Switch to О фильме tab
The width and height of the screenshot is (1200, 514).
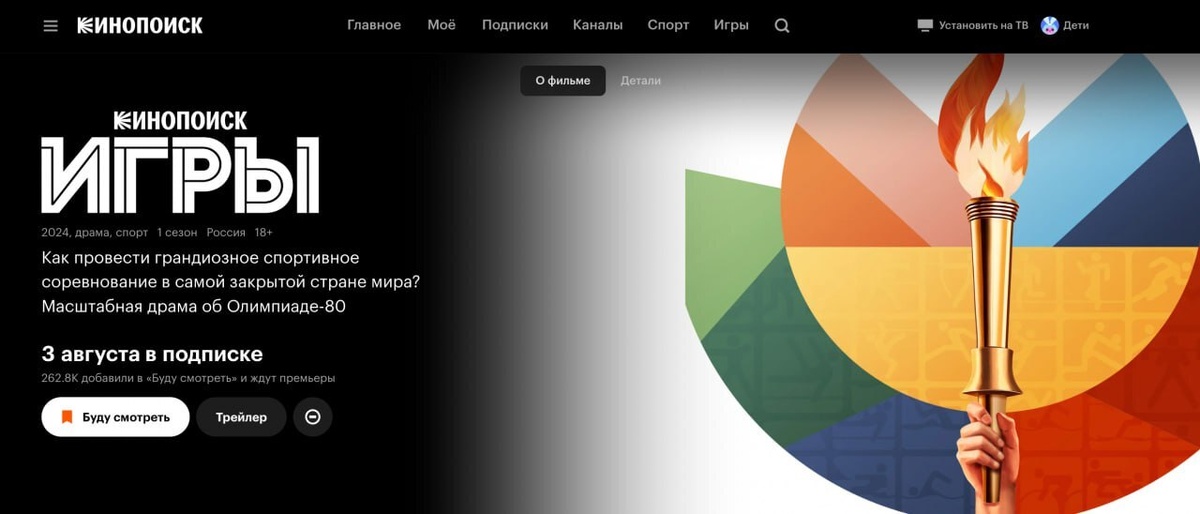[x=563, y=81]
